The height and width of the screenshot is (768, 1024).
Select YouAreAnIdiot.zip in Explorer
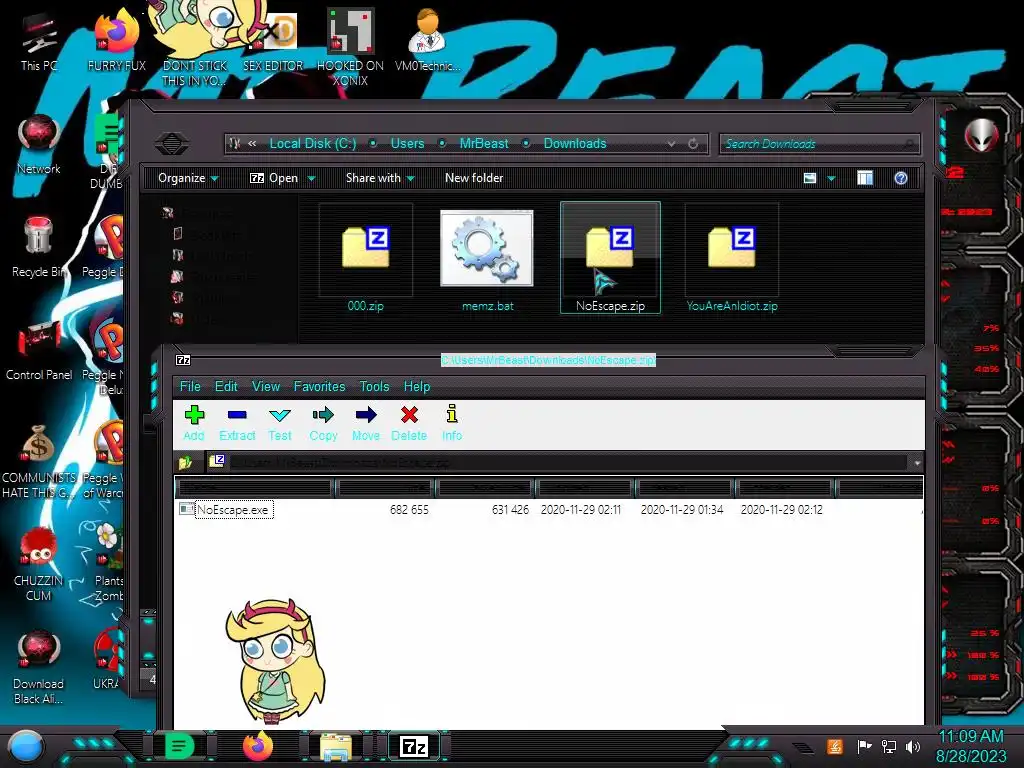coord(732,259)
